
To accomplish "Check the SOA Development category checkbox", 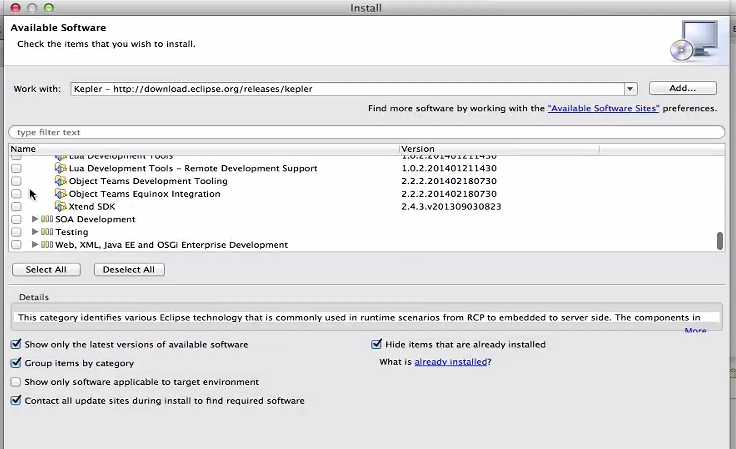I will point(16,219).
